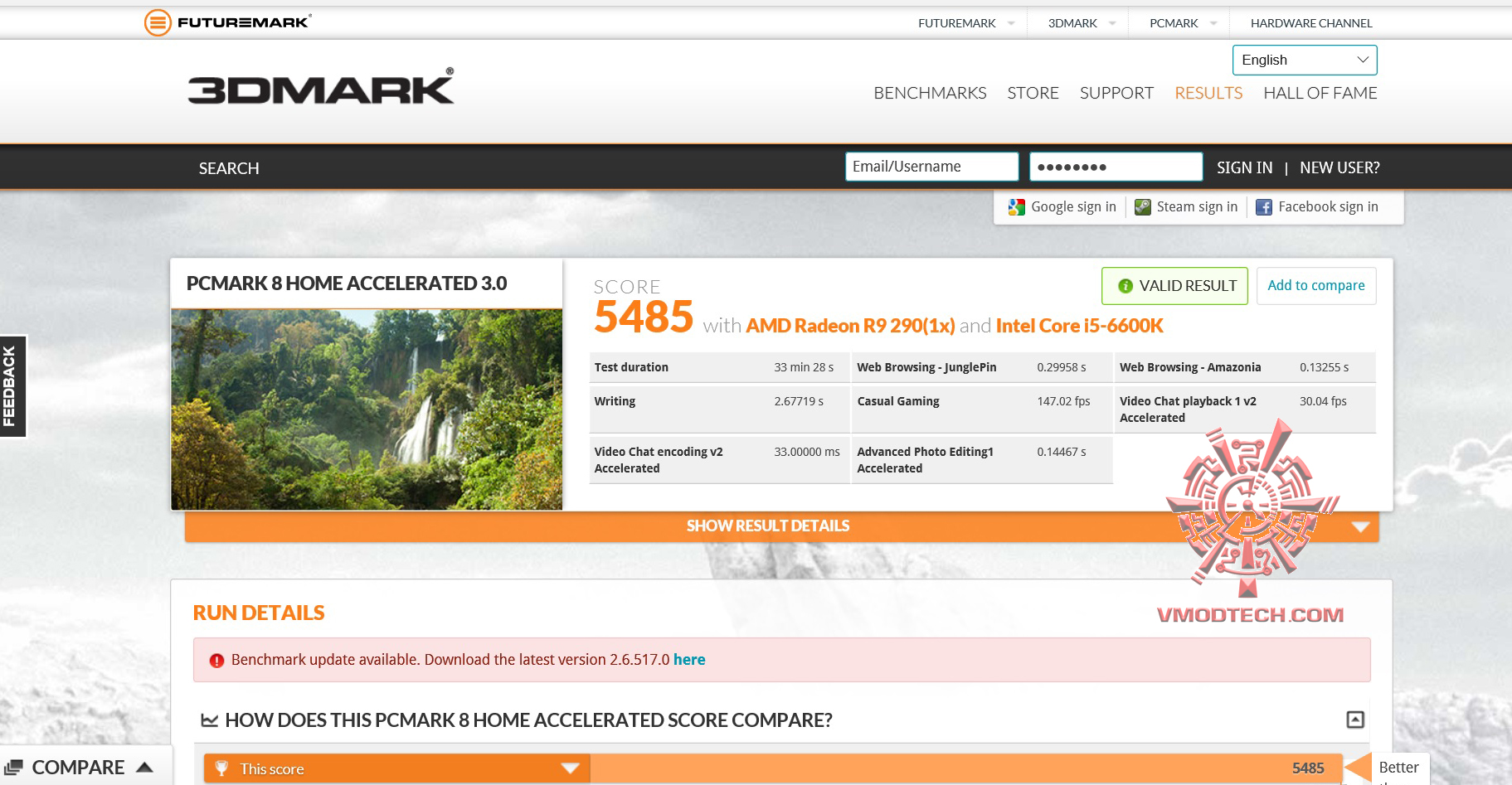Open the FUTUREMARK top menu
The height and width of the screenshot is (785, 1512).
coord(956,23)
